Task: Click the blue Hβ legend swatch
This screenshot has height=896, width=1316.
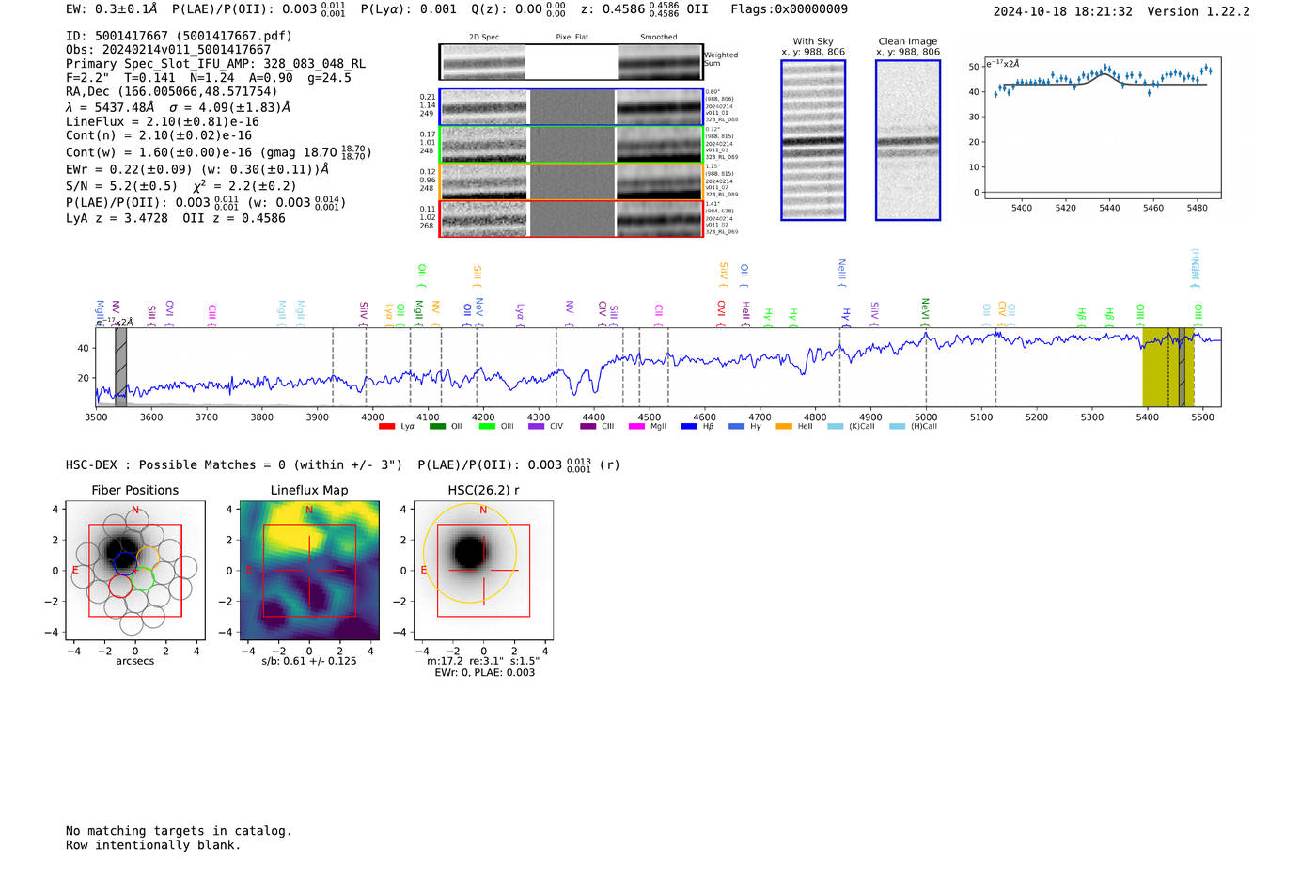Action: point(689,427)
